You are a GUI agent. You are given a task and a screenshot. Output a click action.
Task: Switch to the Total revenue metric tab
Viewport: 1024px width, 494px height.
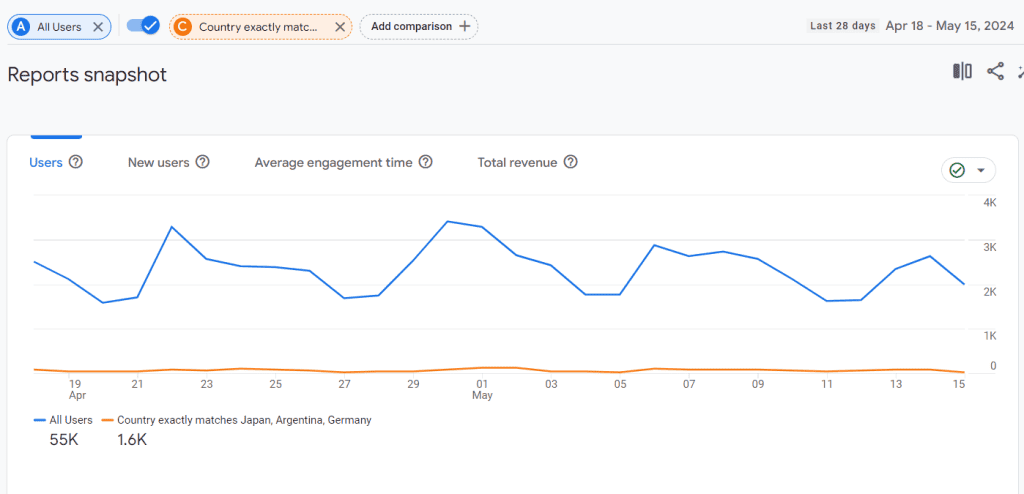tap(517, 162)
